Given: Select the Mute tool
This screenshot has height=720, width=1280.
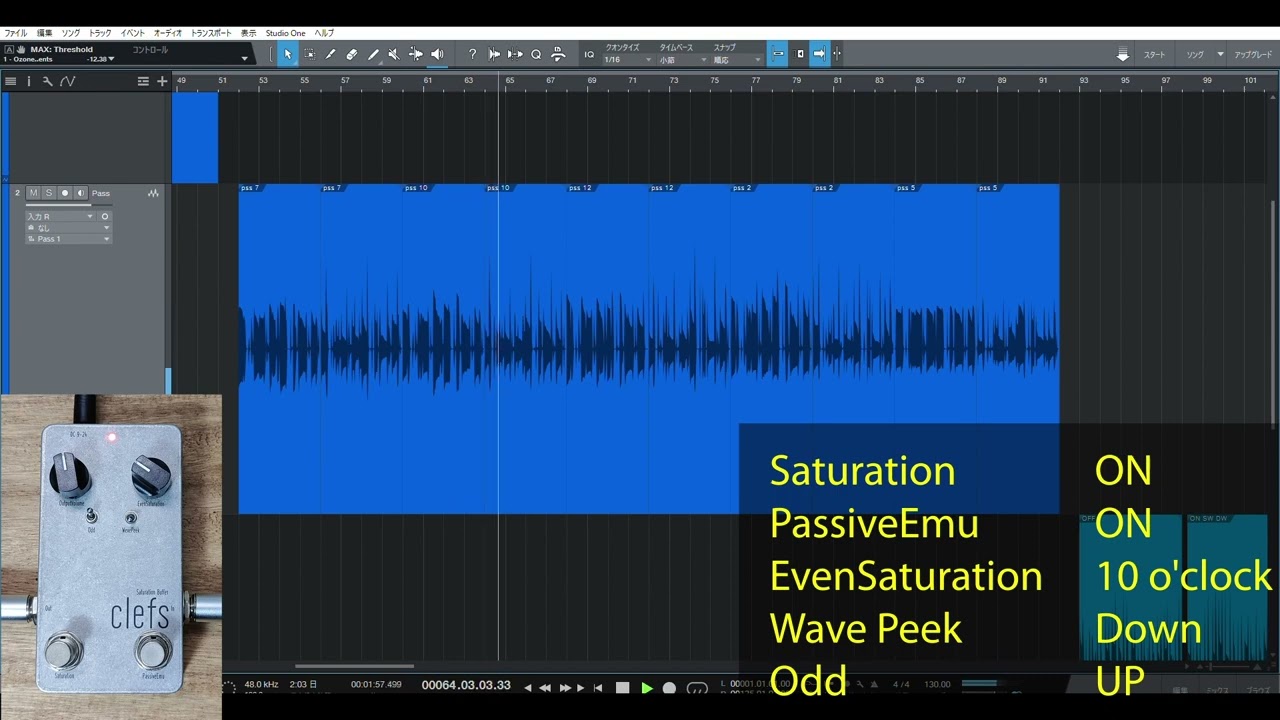Looking at the screenshot, I should click(394, 54).
